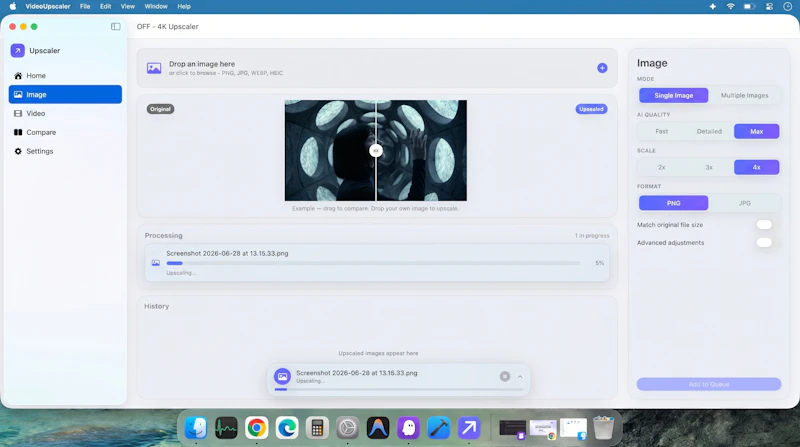Screen dimensions: 800x447
Task: Expand the floating progress panel chevron
Action: (520, 377)
